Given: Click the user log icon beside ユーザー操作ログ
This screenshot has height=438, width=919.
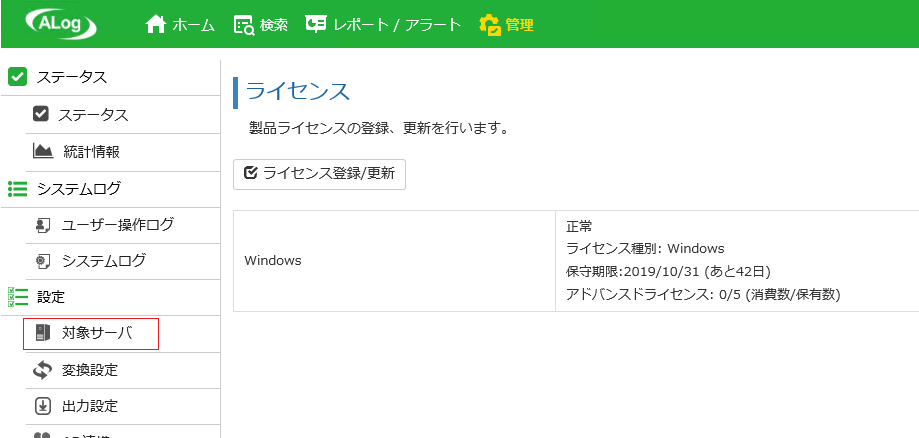Looking at the screenshot, I should click(43, 225).
